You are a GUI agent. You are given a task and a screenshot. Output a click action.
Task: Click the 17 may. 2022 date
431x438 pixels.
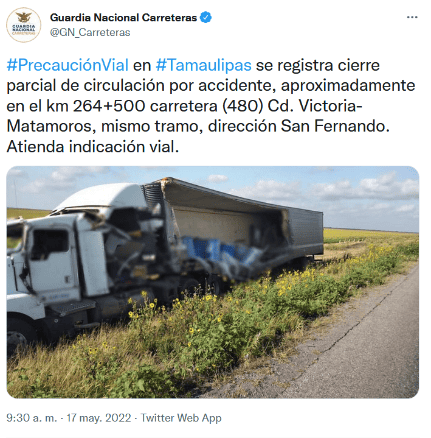tap(99, 418)
